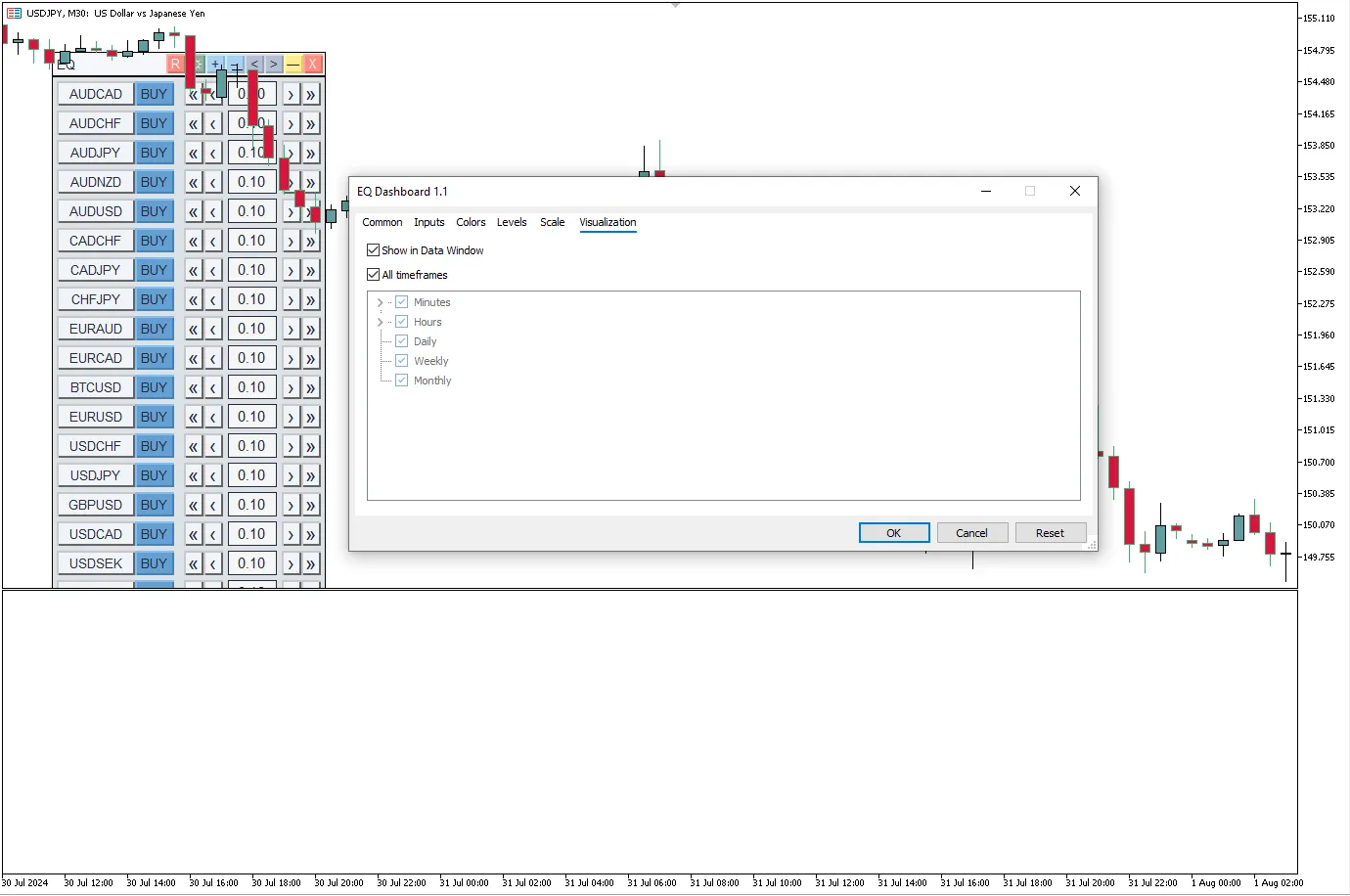
Task: Toggle the Minutes timeframe checkbox
Action: click(401, 302)
